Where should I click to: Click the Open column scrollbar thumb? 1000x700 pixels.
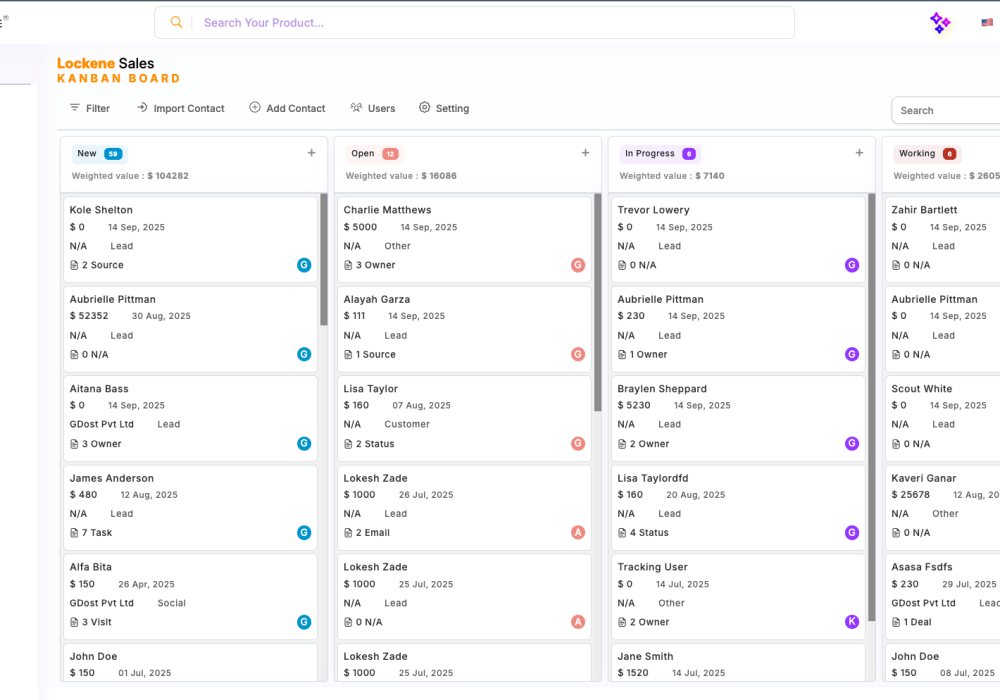point(597,302)
